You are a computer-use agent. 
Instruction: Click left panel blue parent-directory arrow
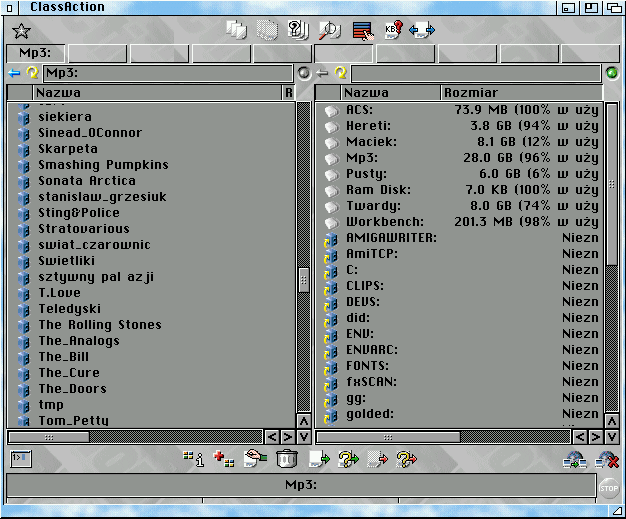(x=14, y=73)
